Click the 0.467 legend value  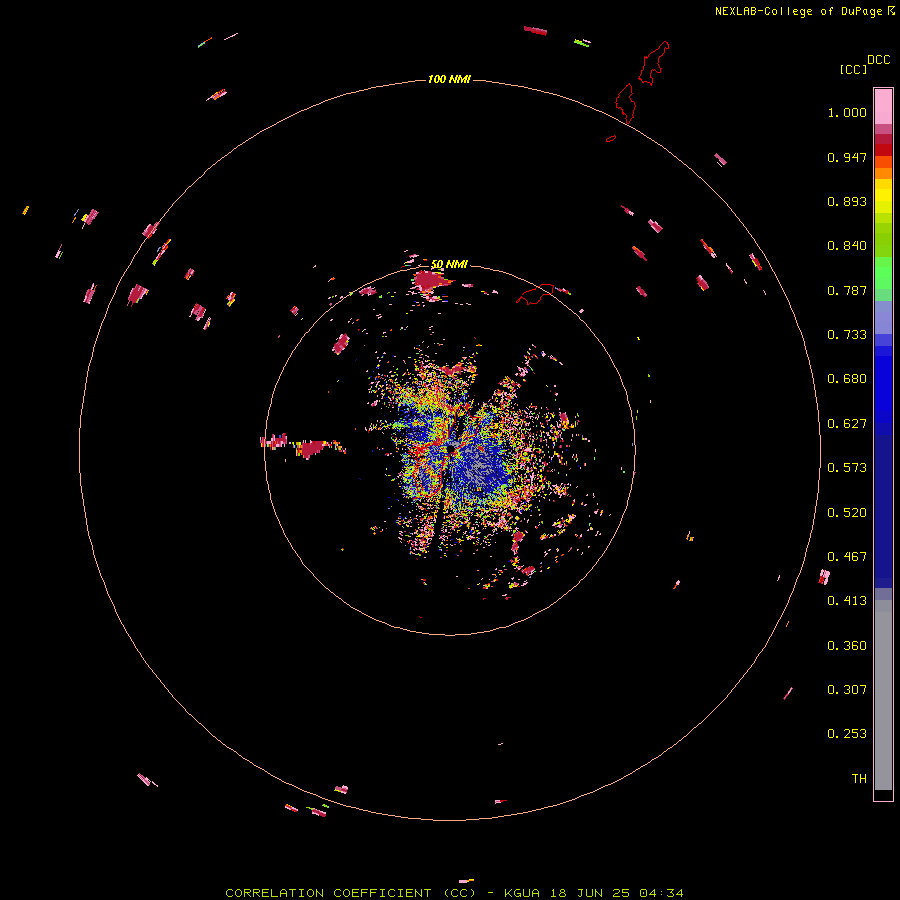(847, 557)
